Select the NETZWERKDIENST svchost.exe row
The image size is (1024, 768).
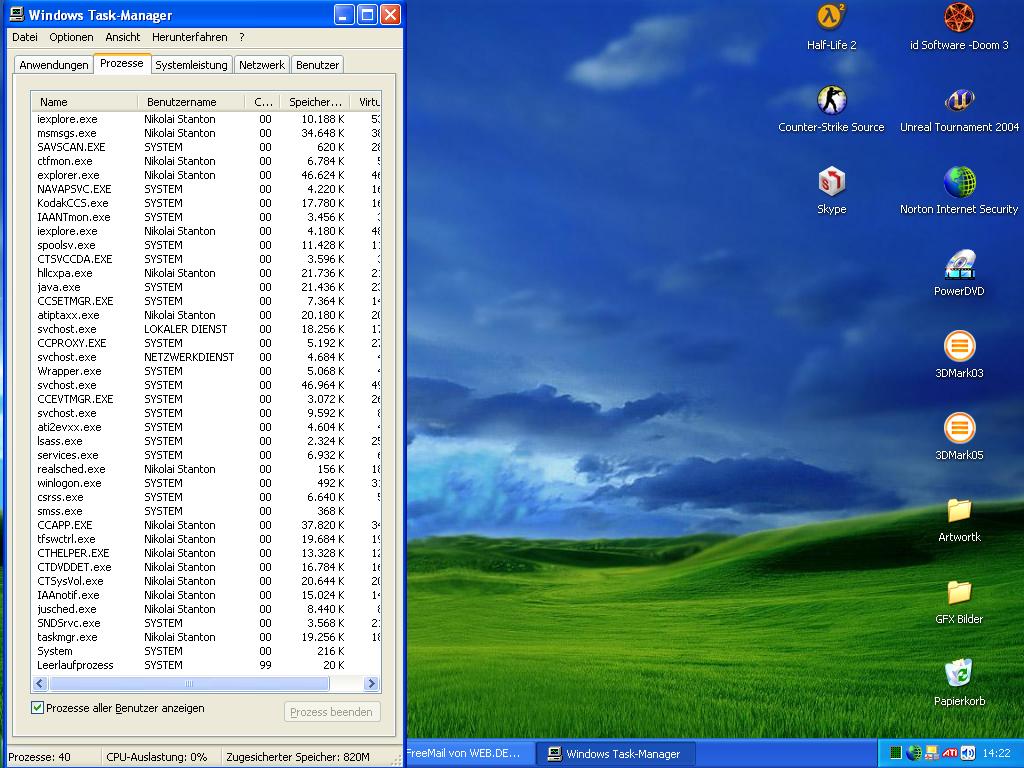pos(206,357)
